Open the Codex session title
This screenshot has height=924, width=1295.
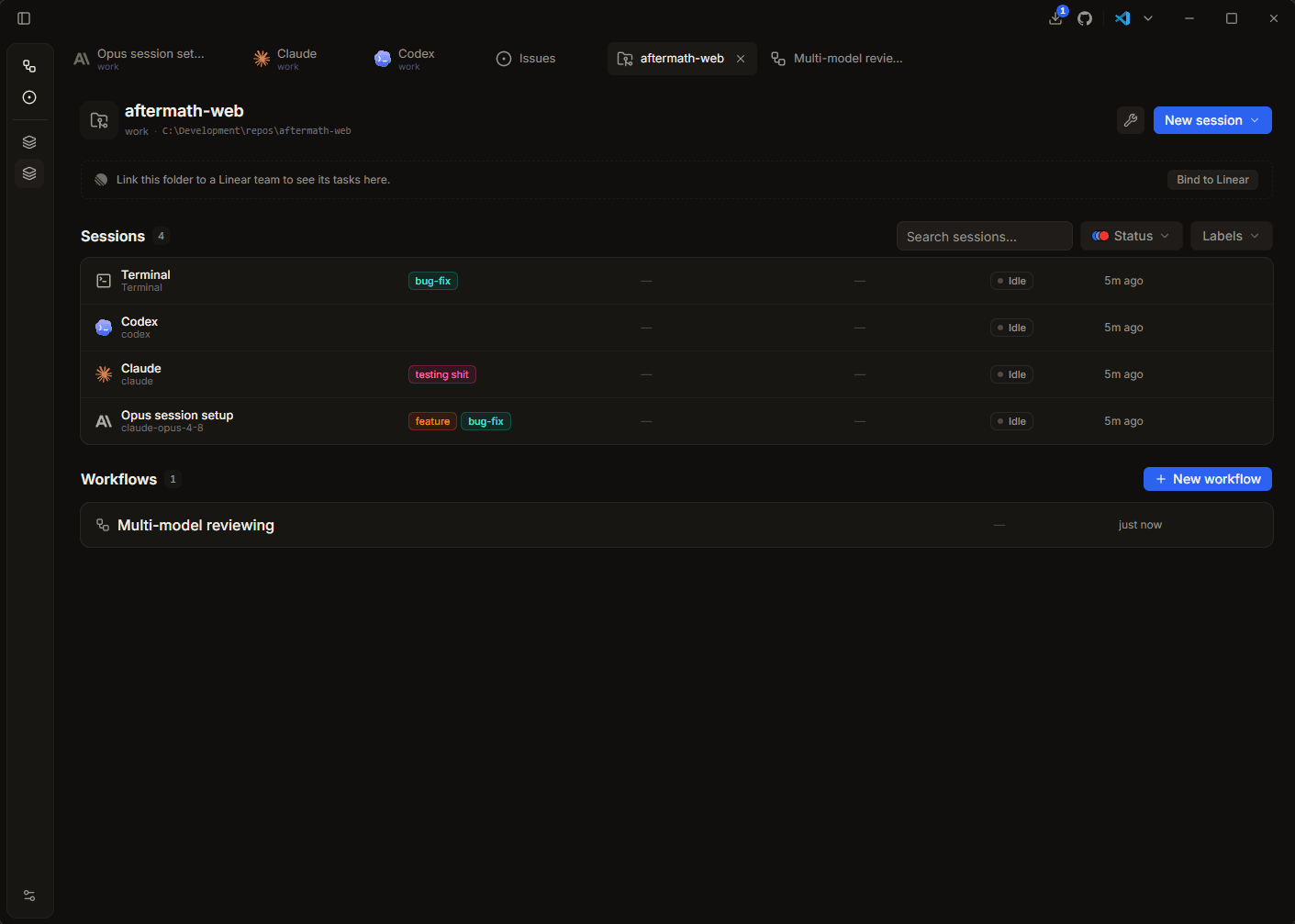coord(140,321)
